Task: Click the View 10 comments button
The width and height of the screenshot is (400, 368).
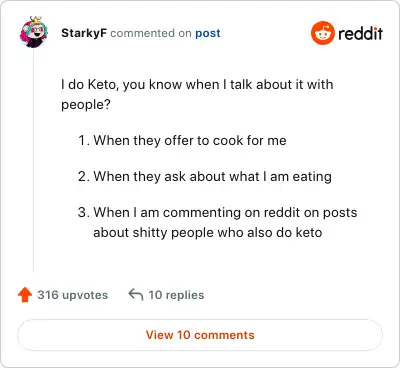Action: click(200, 335)
